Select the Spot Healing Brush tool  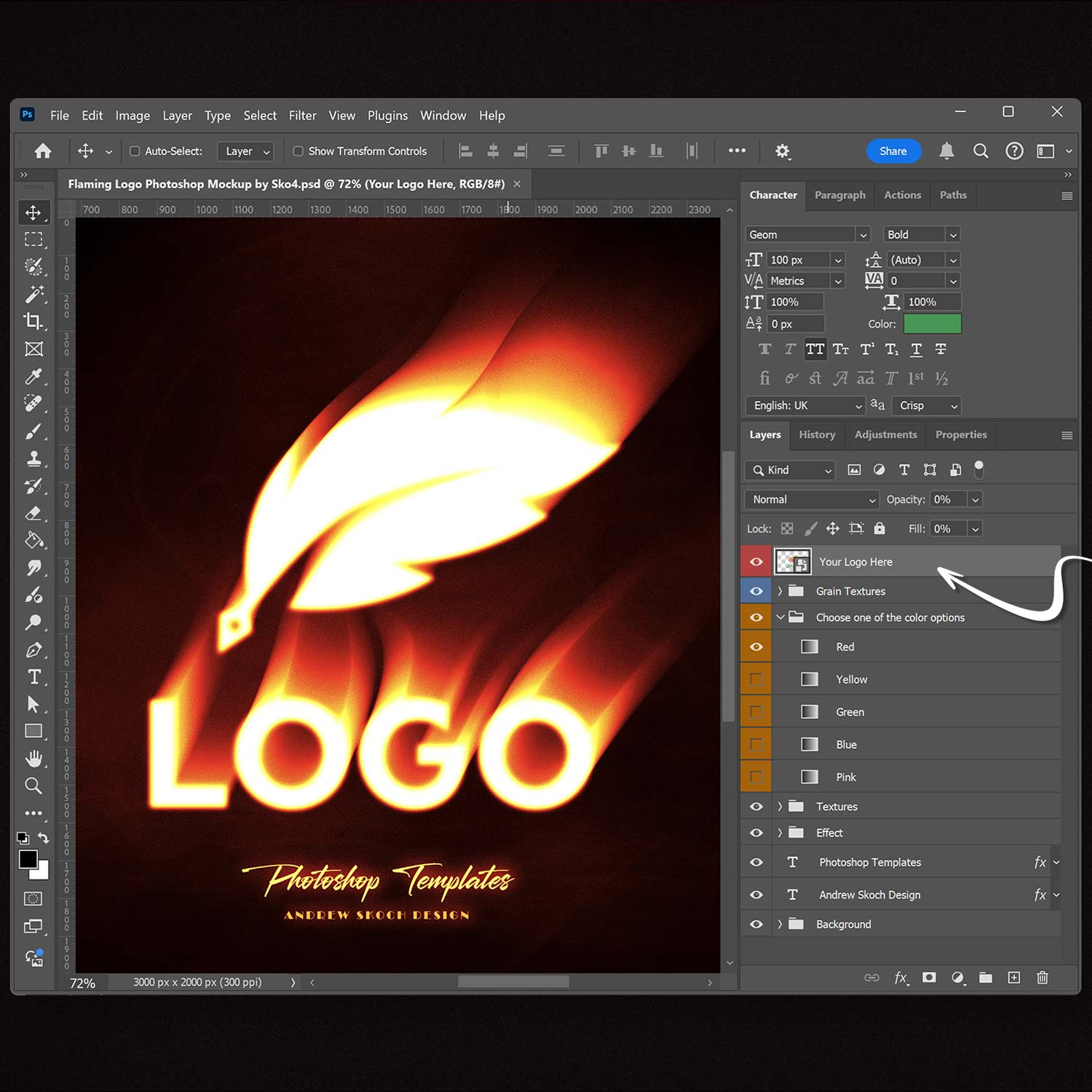tap(33, 403)
